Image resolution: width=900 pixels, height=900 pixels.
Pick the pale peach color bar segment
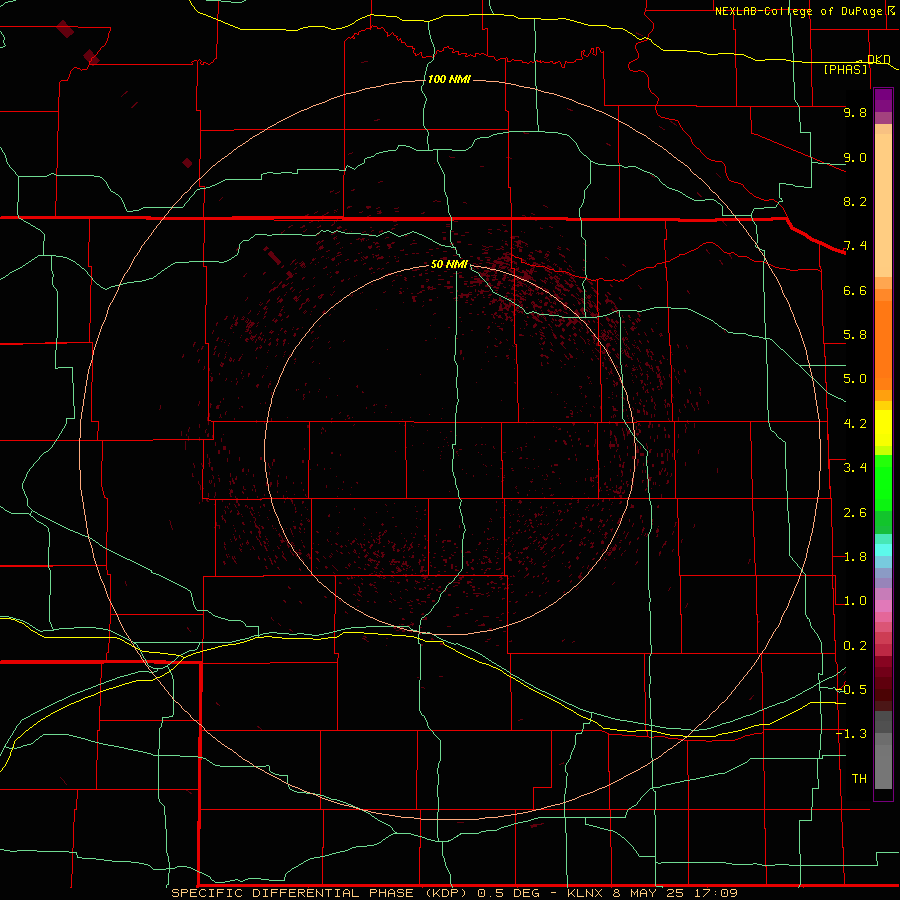click(x=883, y=205)
